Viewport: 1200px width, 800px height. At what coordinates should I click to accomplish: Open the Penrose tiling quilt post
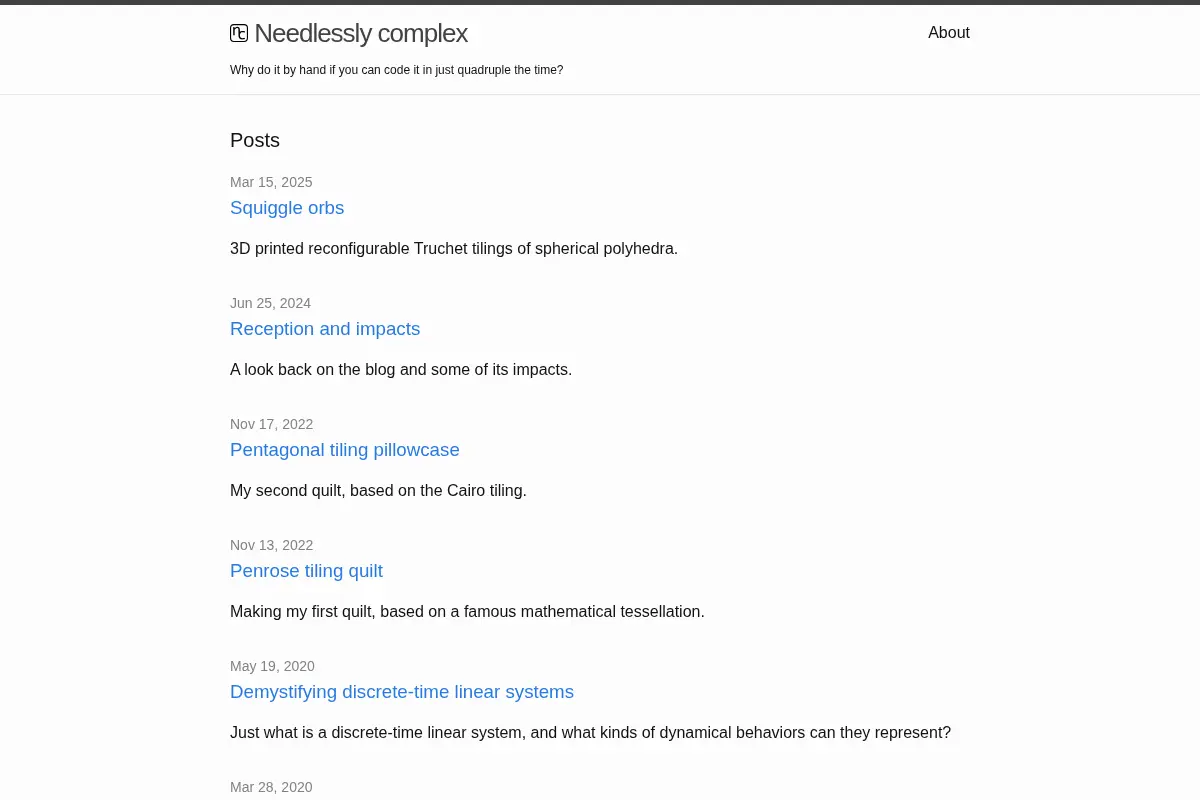pyautogui.click(x=306, y=571)
